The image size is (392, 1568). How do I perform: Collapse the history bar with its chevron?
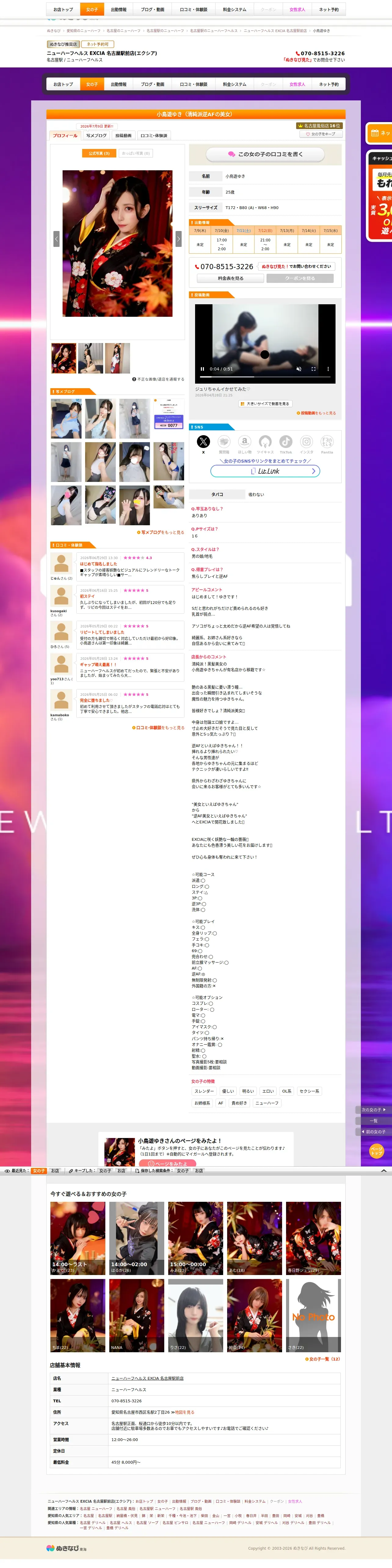click(383, 1171)
